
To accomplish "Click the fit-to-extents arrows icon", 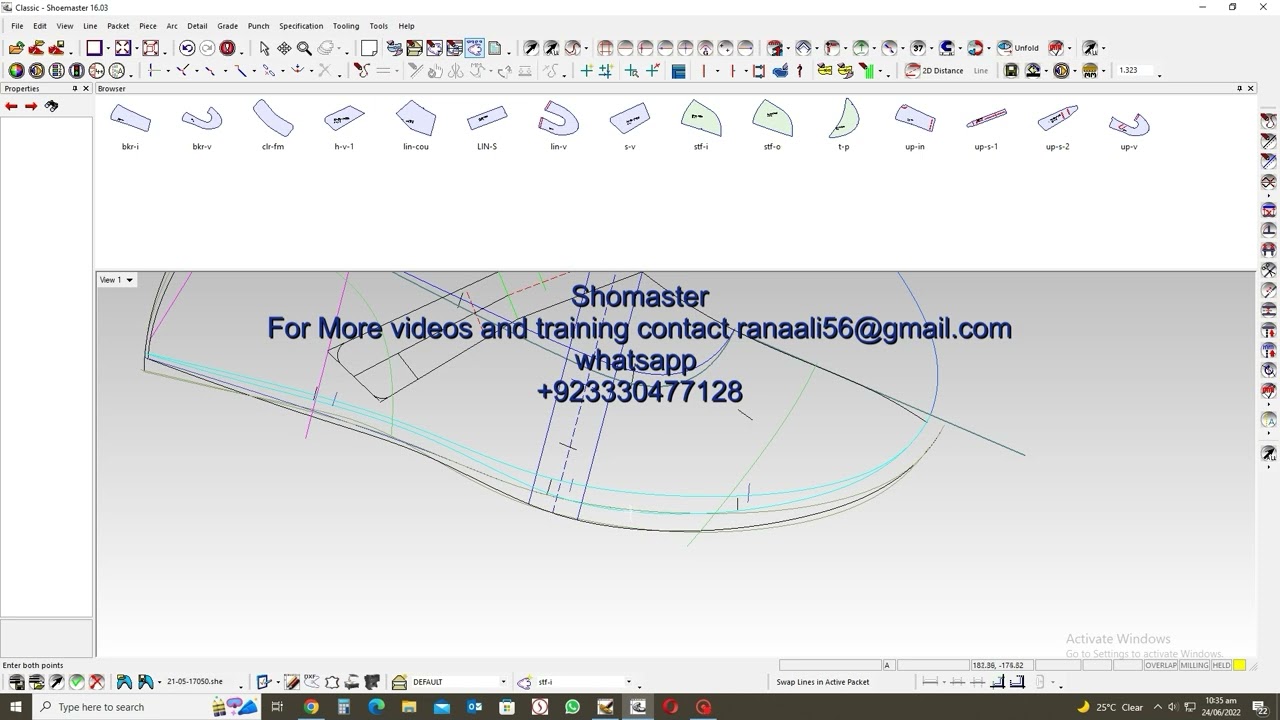I will 123,48.
